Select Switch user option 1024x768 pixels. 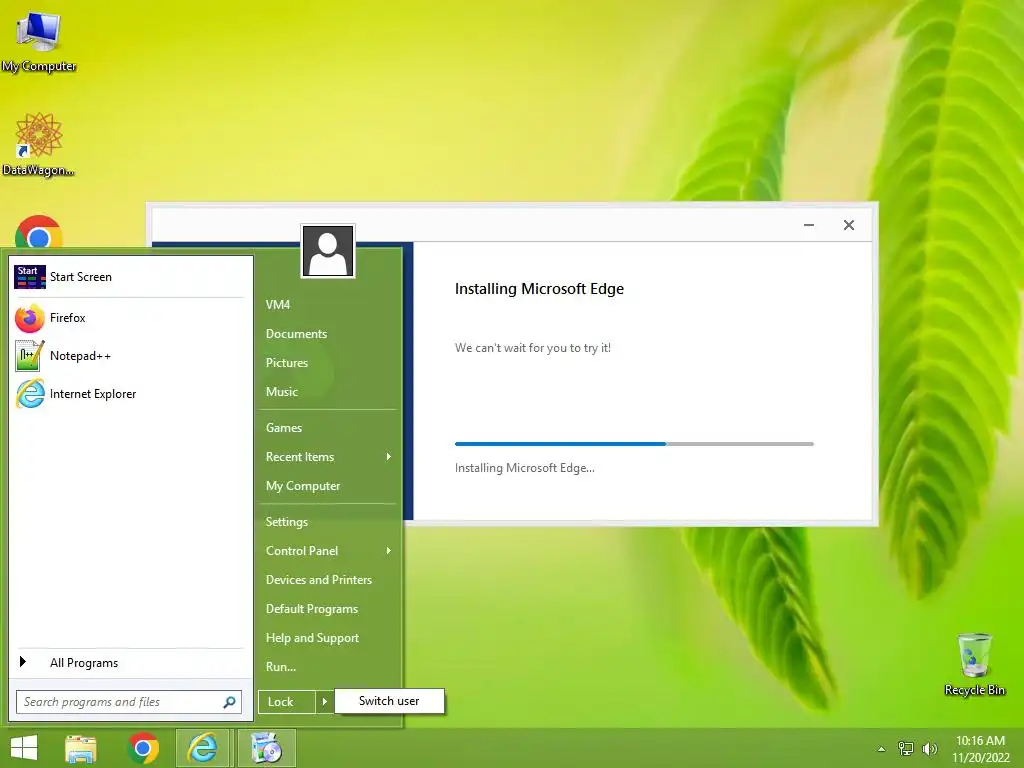click(389, 701)
